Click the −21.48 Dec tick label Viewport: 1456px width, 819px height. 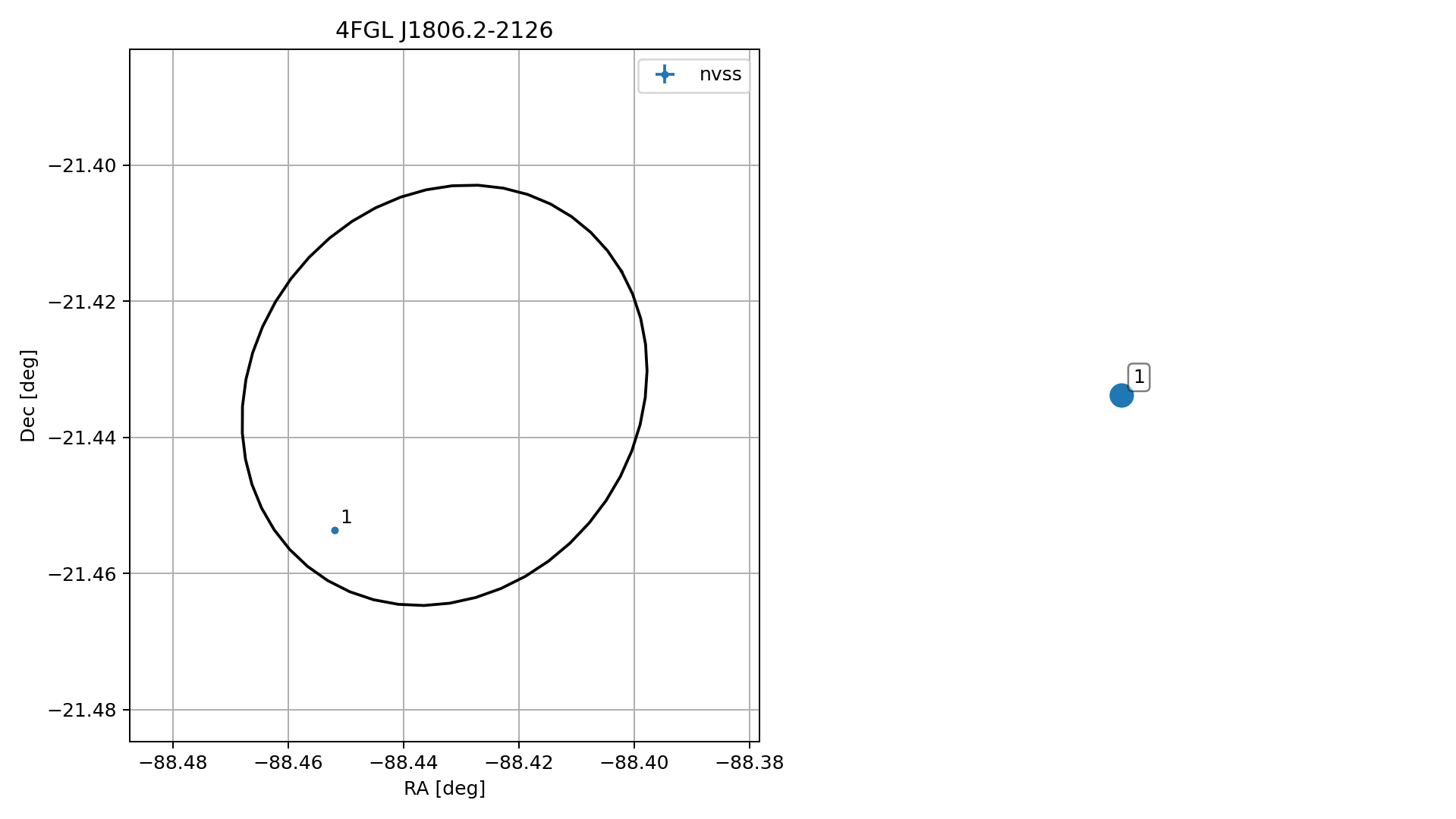tap(82, 710)
